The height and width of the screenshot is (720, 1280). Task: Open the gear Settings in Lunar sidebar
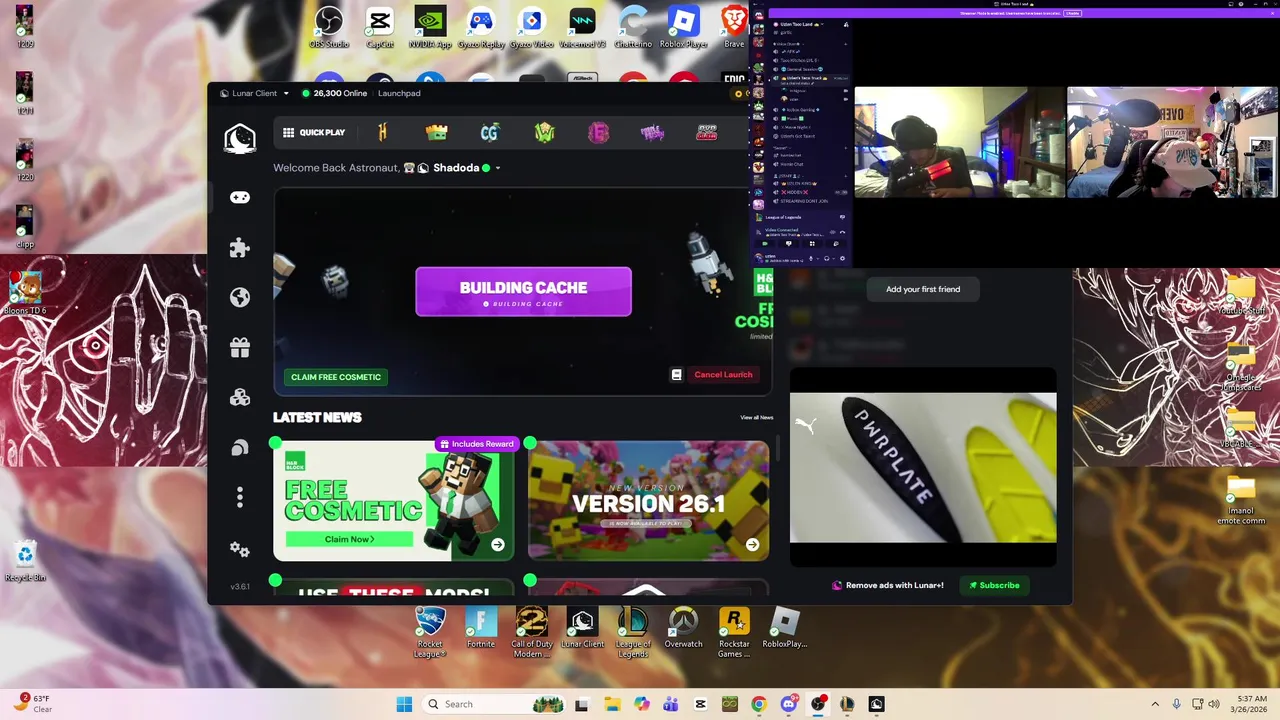[240, 549]
